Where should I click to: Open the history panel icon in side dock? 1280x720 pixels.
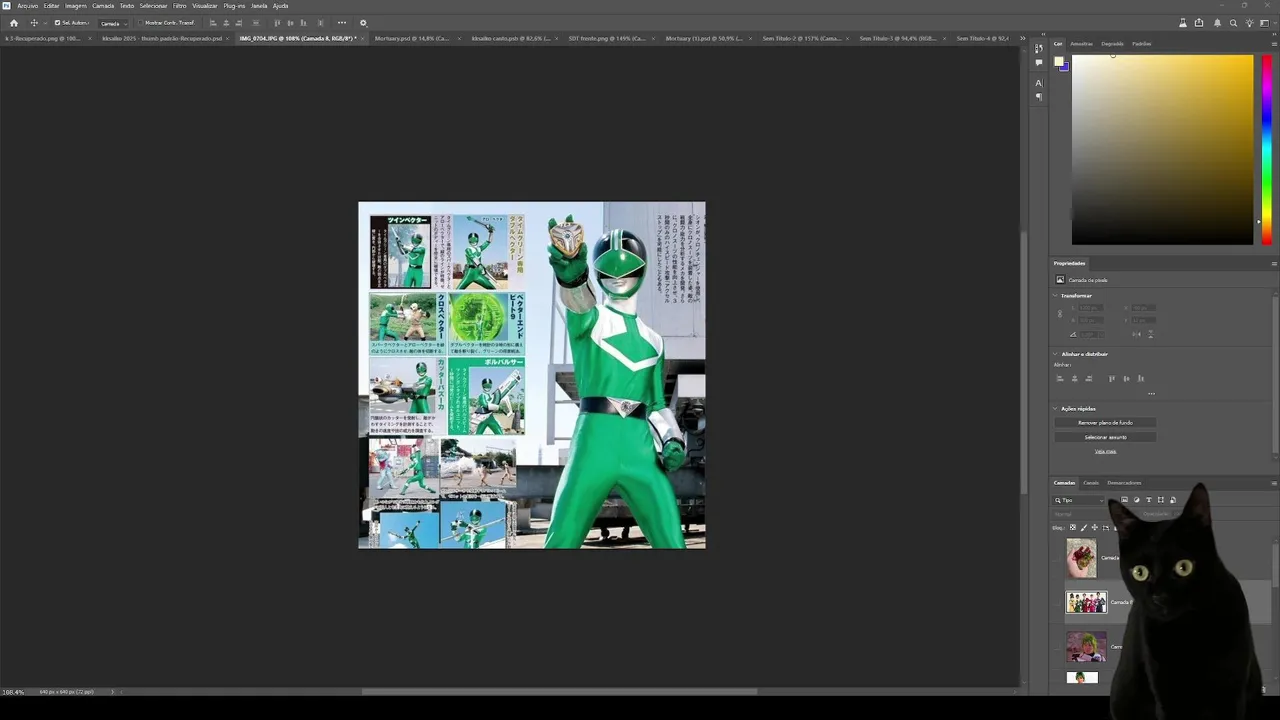(x=1039, y=47)
